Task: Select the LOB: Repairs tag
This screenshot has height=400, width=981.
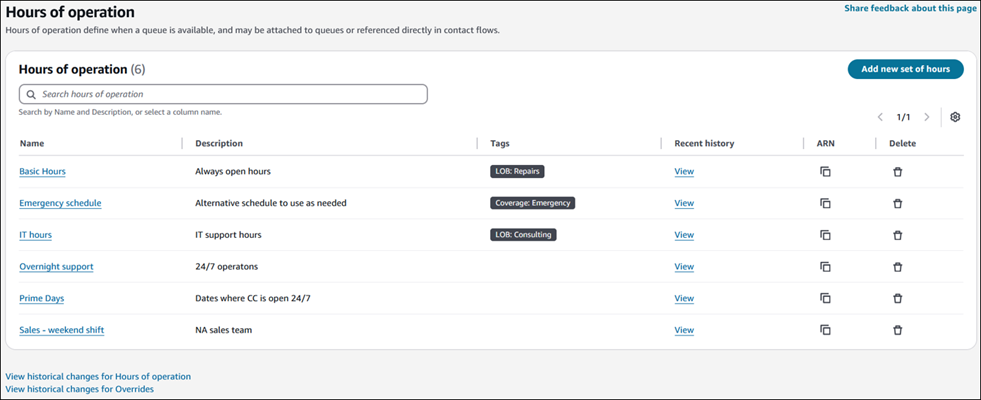Action: click(517, 171)
